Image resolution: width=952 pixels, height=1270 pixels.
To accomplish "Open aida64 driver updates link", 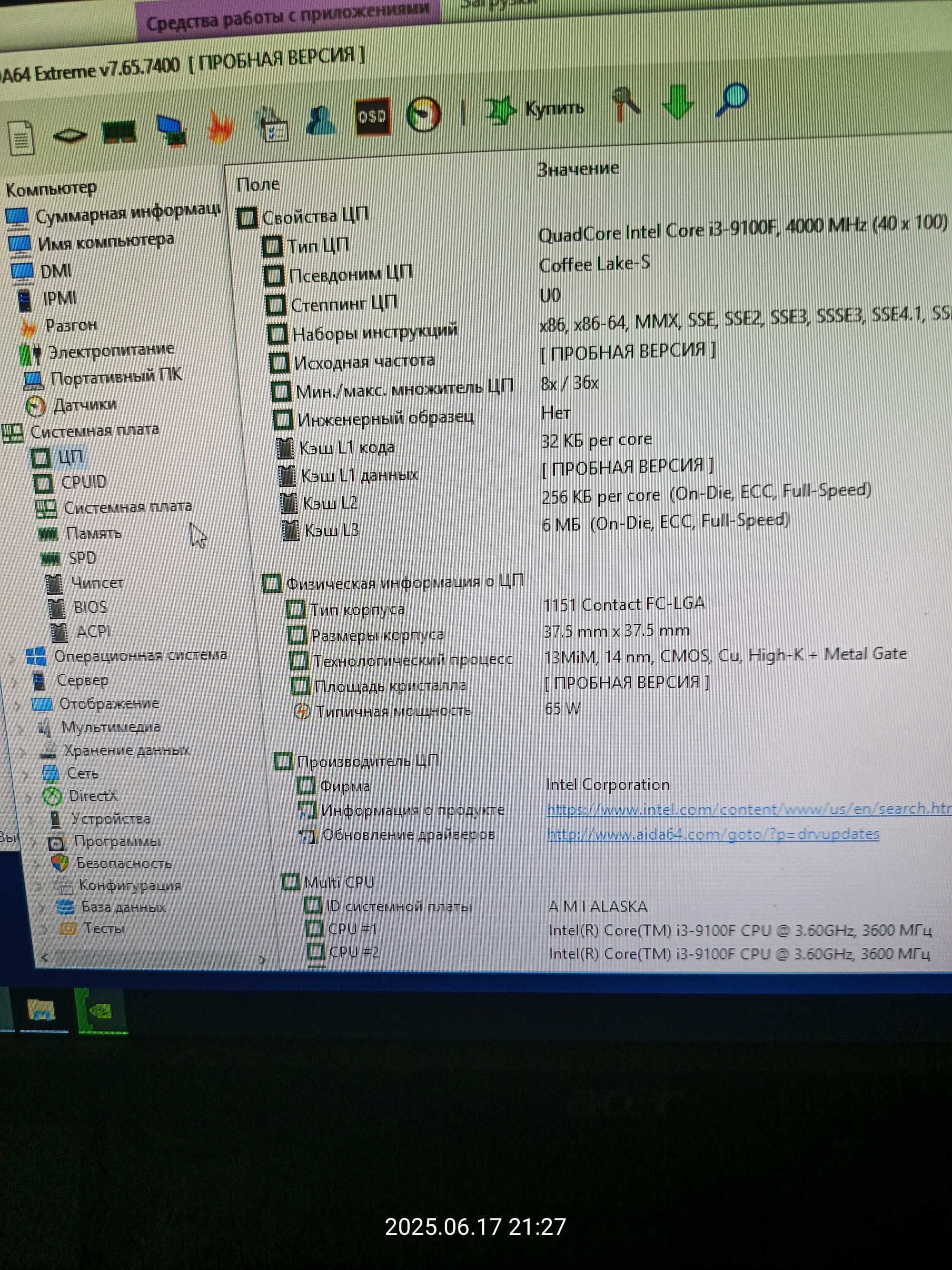I will 713,834.
